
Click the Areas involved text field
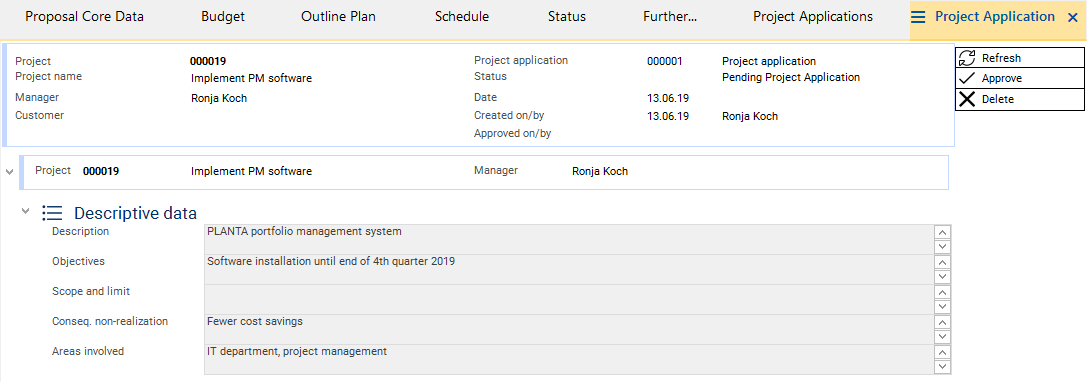click(569, 359)
